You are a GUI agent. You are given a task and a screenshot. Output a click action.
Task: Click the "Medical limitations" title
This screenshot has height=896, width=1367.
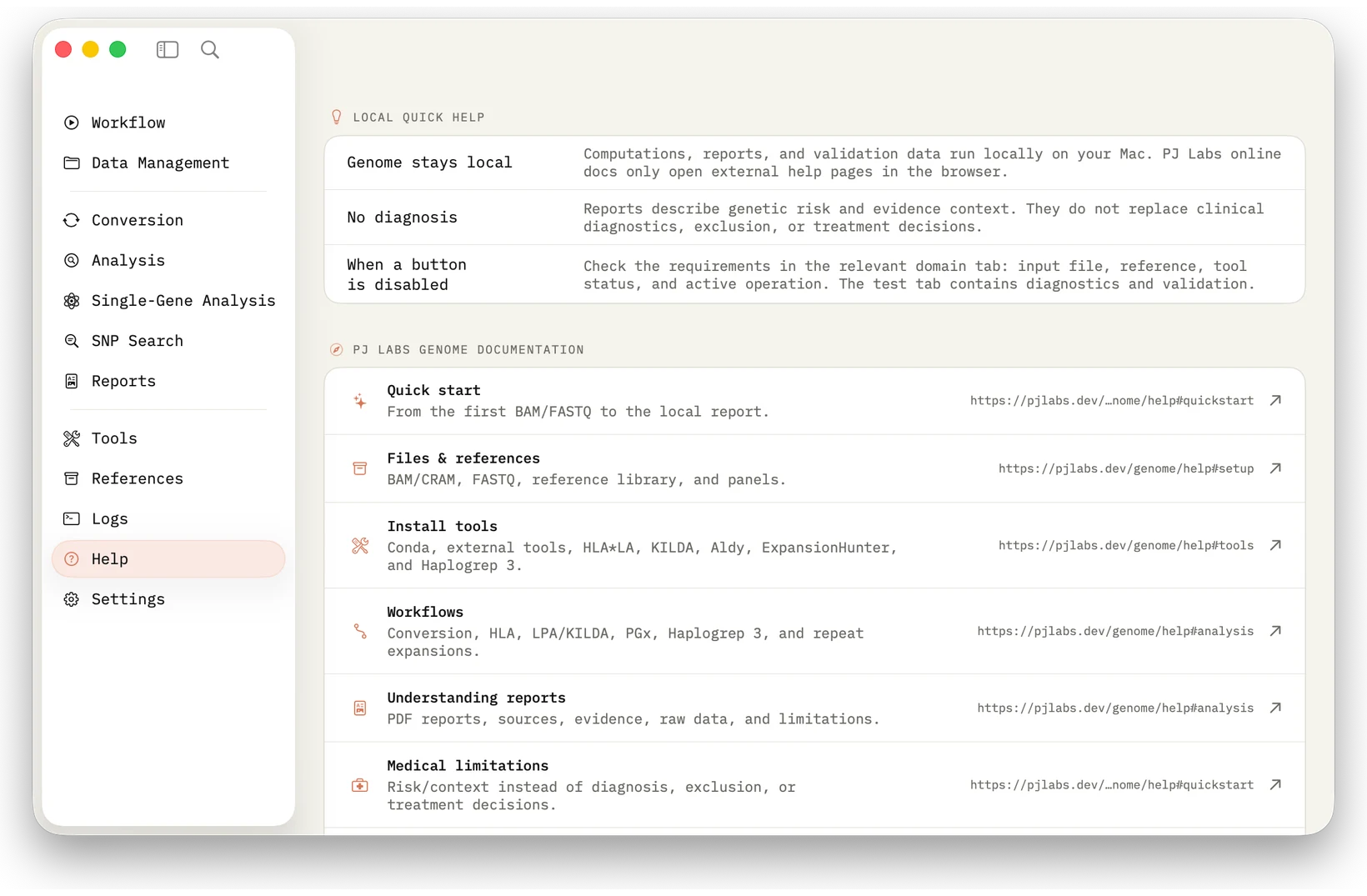(468, 766)
